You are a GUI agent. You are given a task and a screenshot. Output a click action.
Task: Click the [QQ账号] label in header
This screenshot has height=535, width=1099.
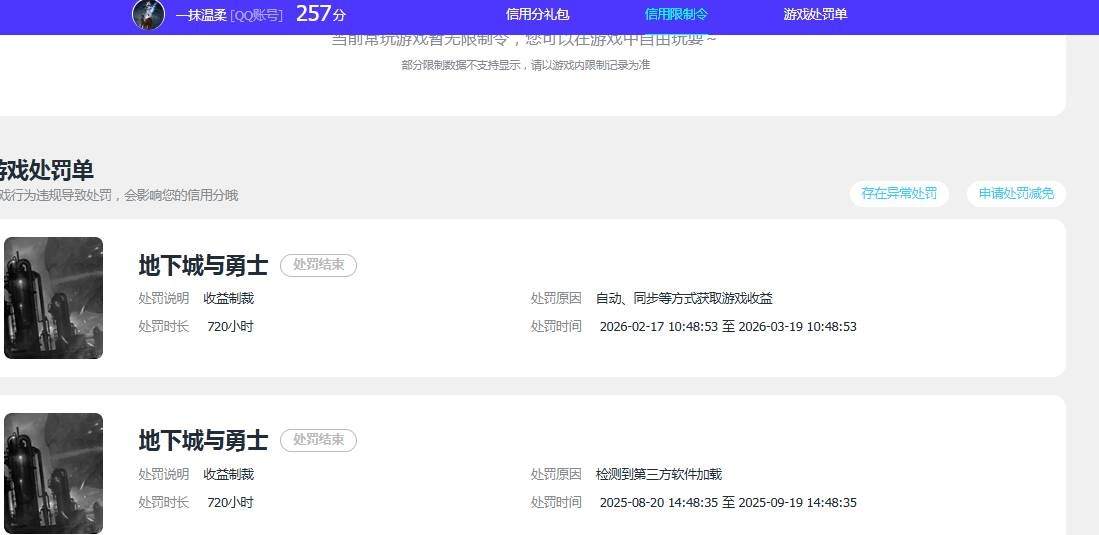257,15
